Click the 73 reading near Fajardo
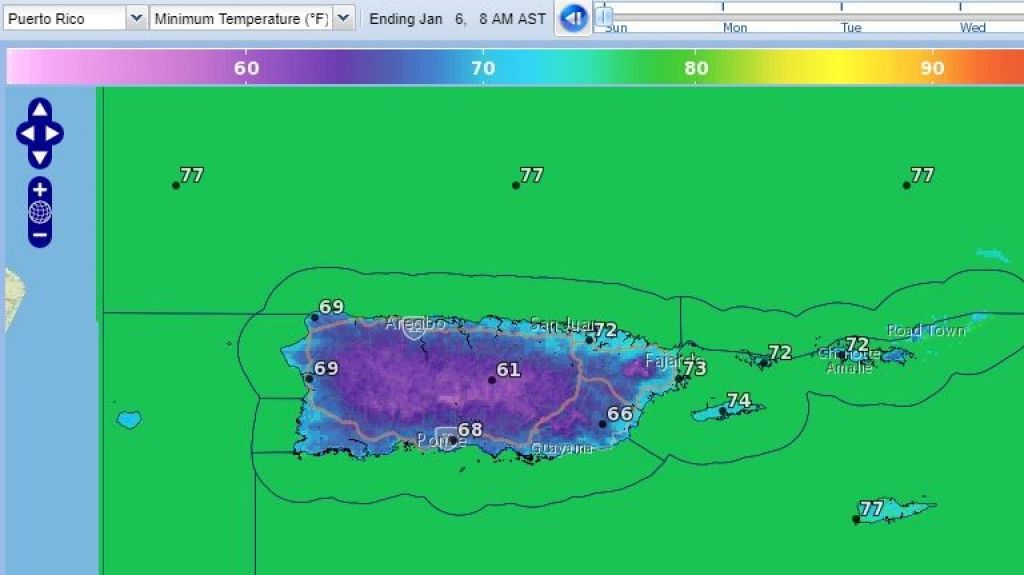Image resolution: width=1024 pixels, height=575 pixels. click(x=679, y=378)
